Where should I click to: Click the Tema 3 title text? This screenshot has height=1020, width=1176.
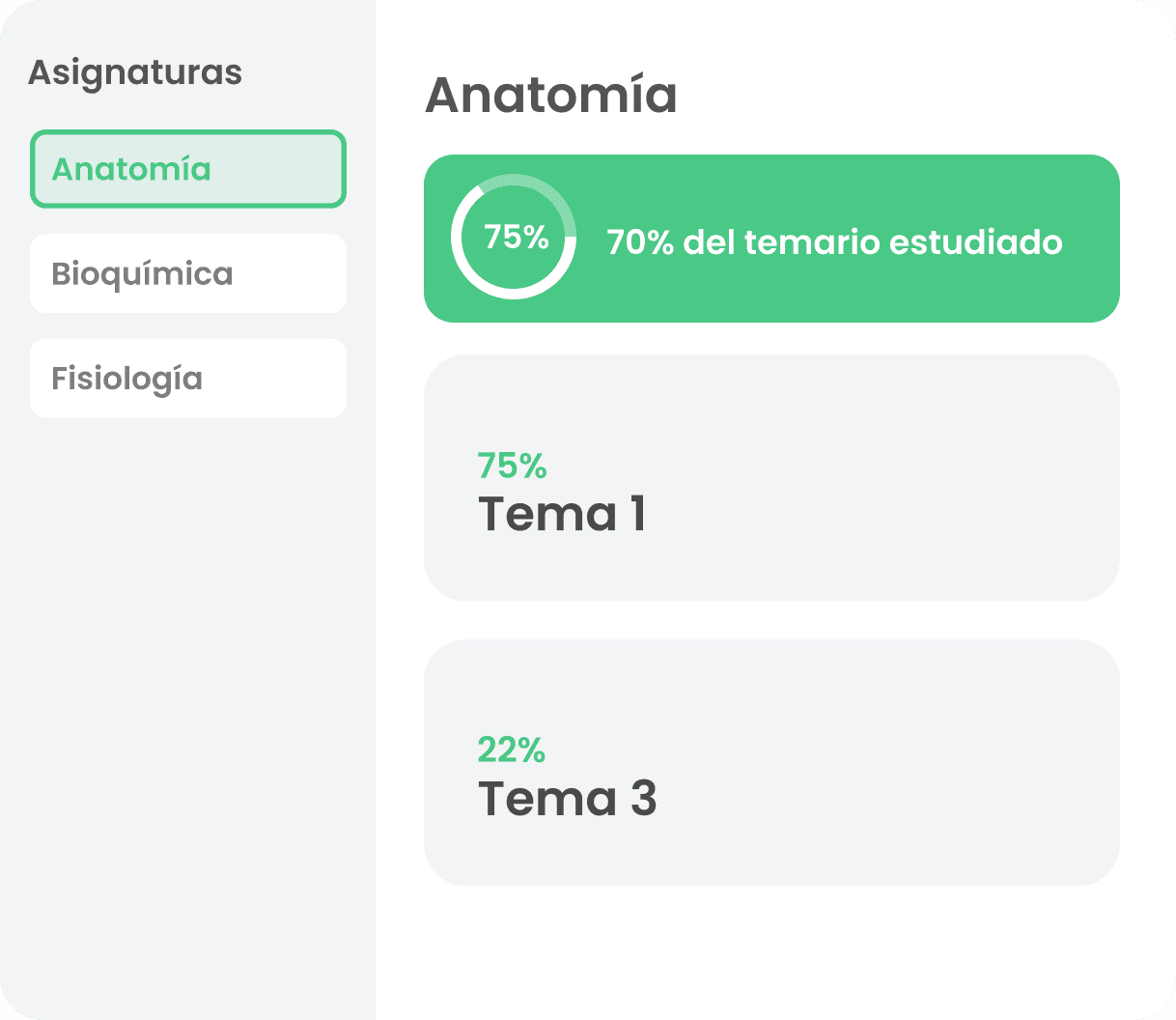(x=567, y=799)
